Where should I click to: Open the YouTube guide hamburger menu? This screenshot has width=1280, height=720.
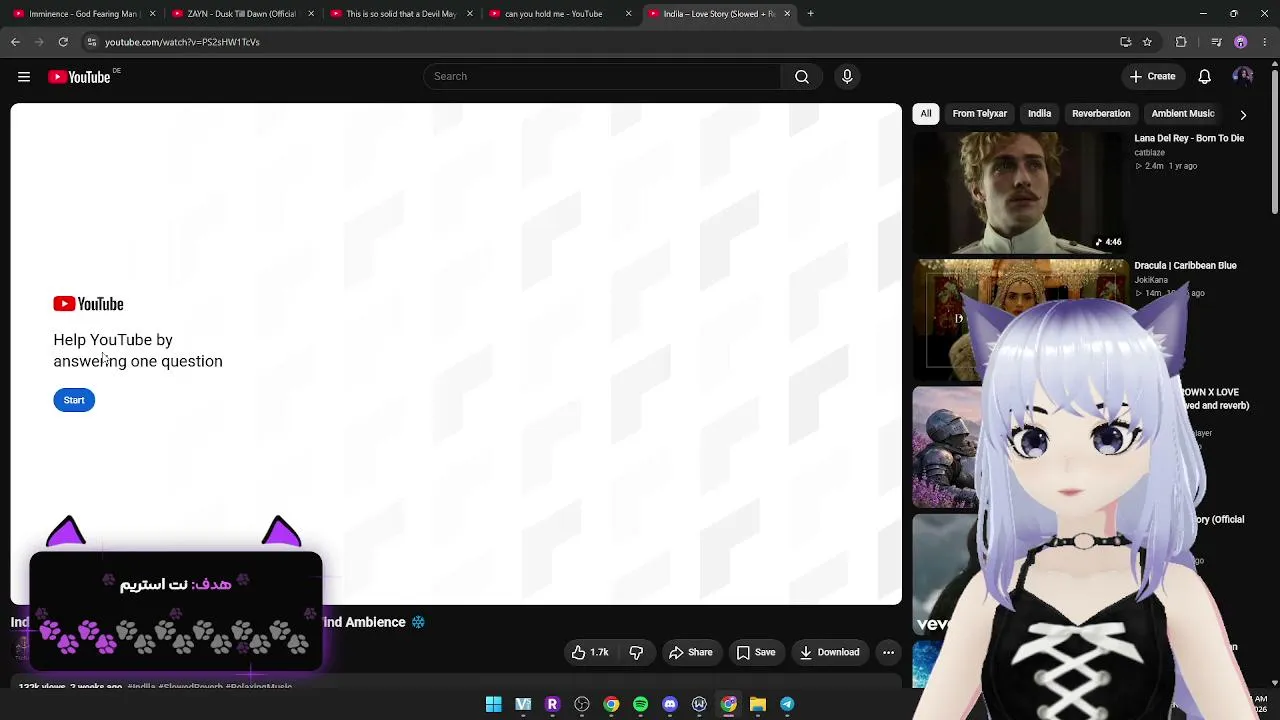[24, 77]
